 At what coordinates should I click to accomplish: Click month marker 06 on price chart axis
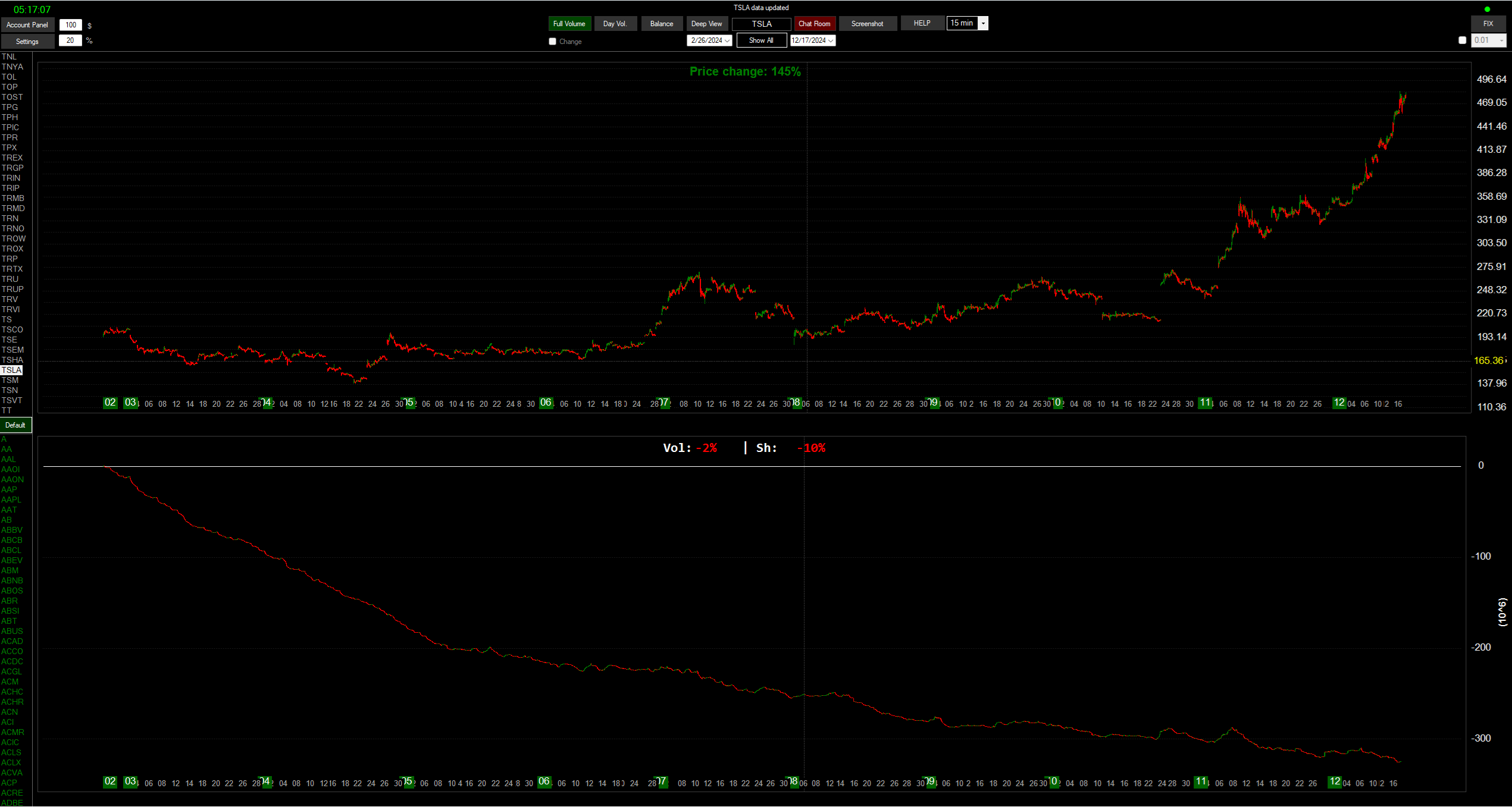click(x=546, y=403)
